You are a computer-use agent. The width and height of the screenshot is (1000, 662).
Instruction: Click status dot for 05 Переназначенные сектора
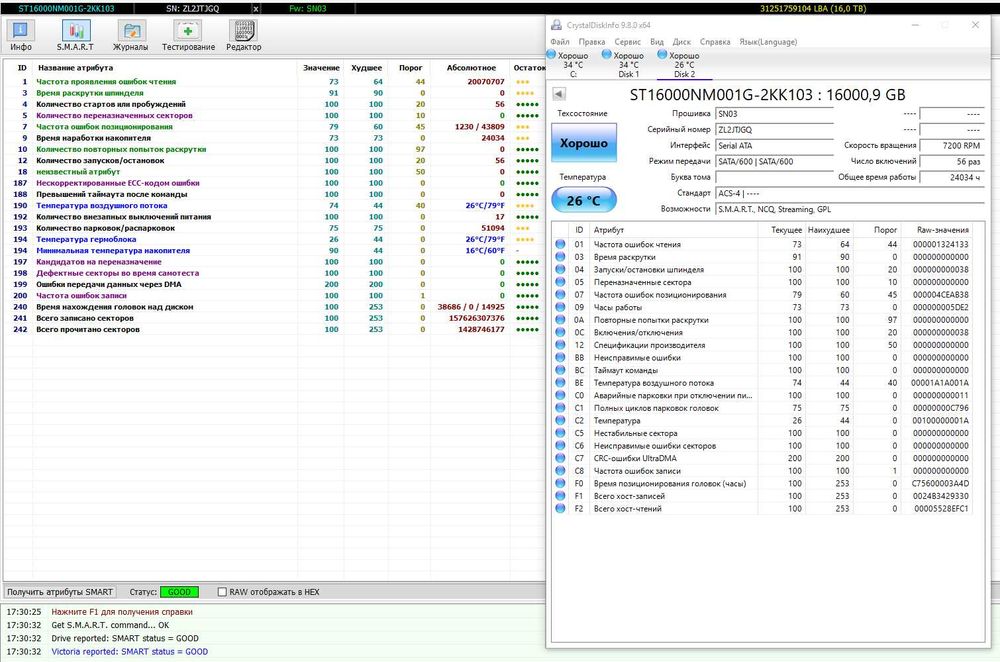(560, 282)
